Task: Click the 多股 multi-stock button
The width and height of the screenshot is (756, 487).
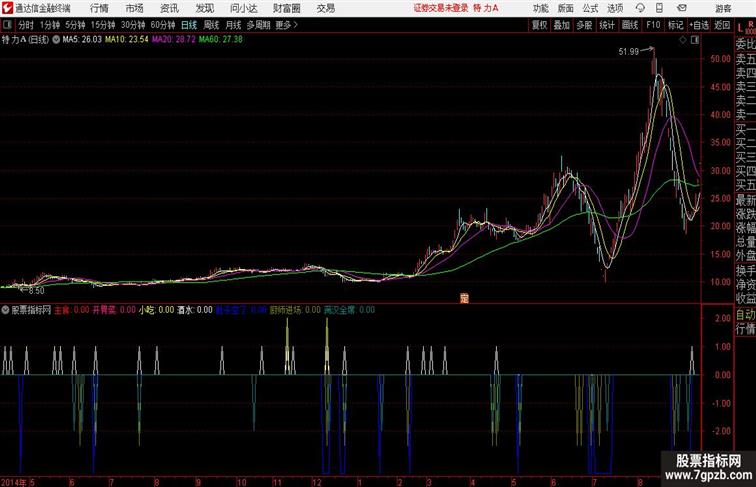Action: 584,25
